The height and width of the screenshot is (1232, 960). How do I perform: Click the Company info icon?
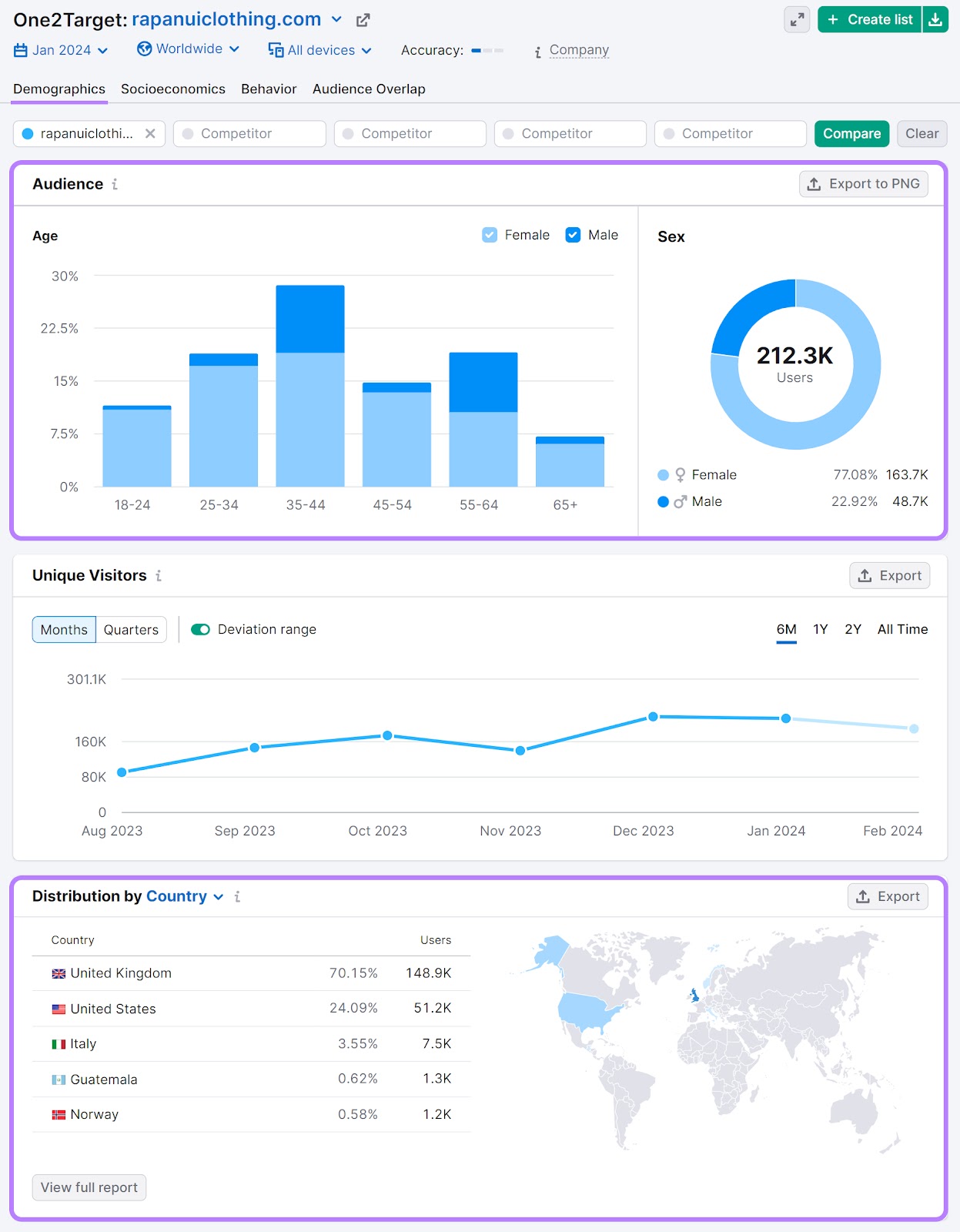tap(538, 52)
